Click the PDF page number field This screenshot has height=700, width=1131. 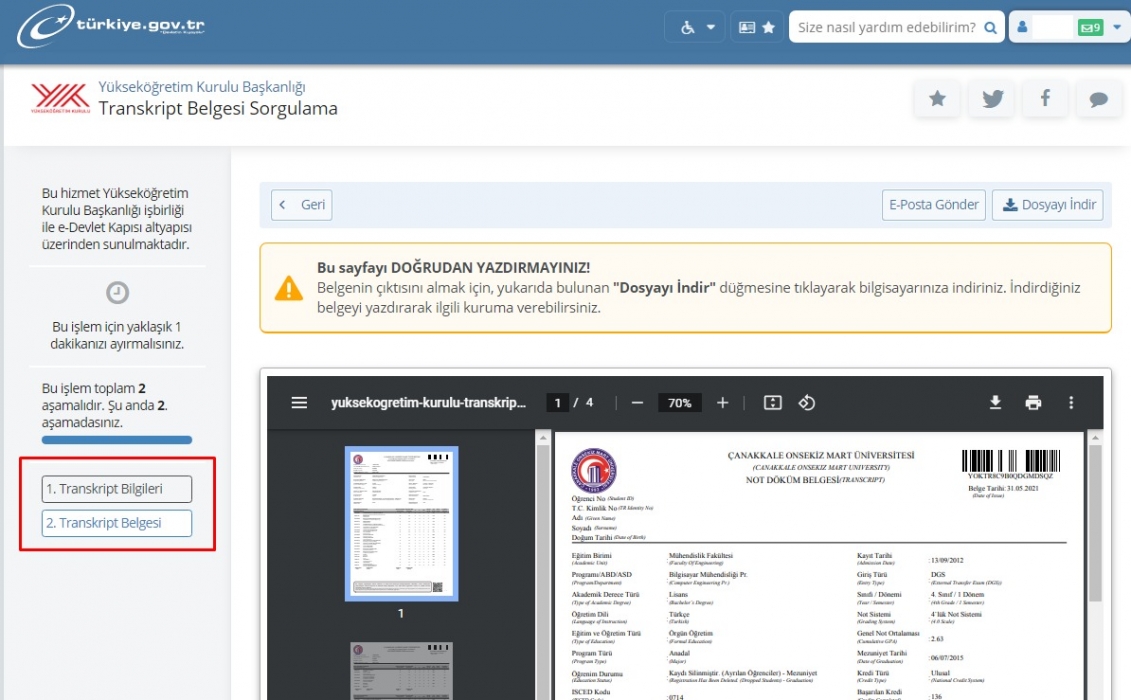point(558,403)
